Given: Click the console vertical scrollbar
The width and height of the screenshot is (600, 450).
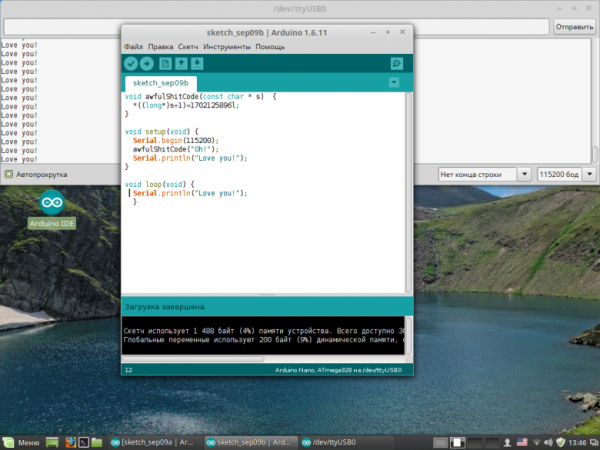Looking at the screenshot, I should click(409, 335).
